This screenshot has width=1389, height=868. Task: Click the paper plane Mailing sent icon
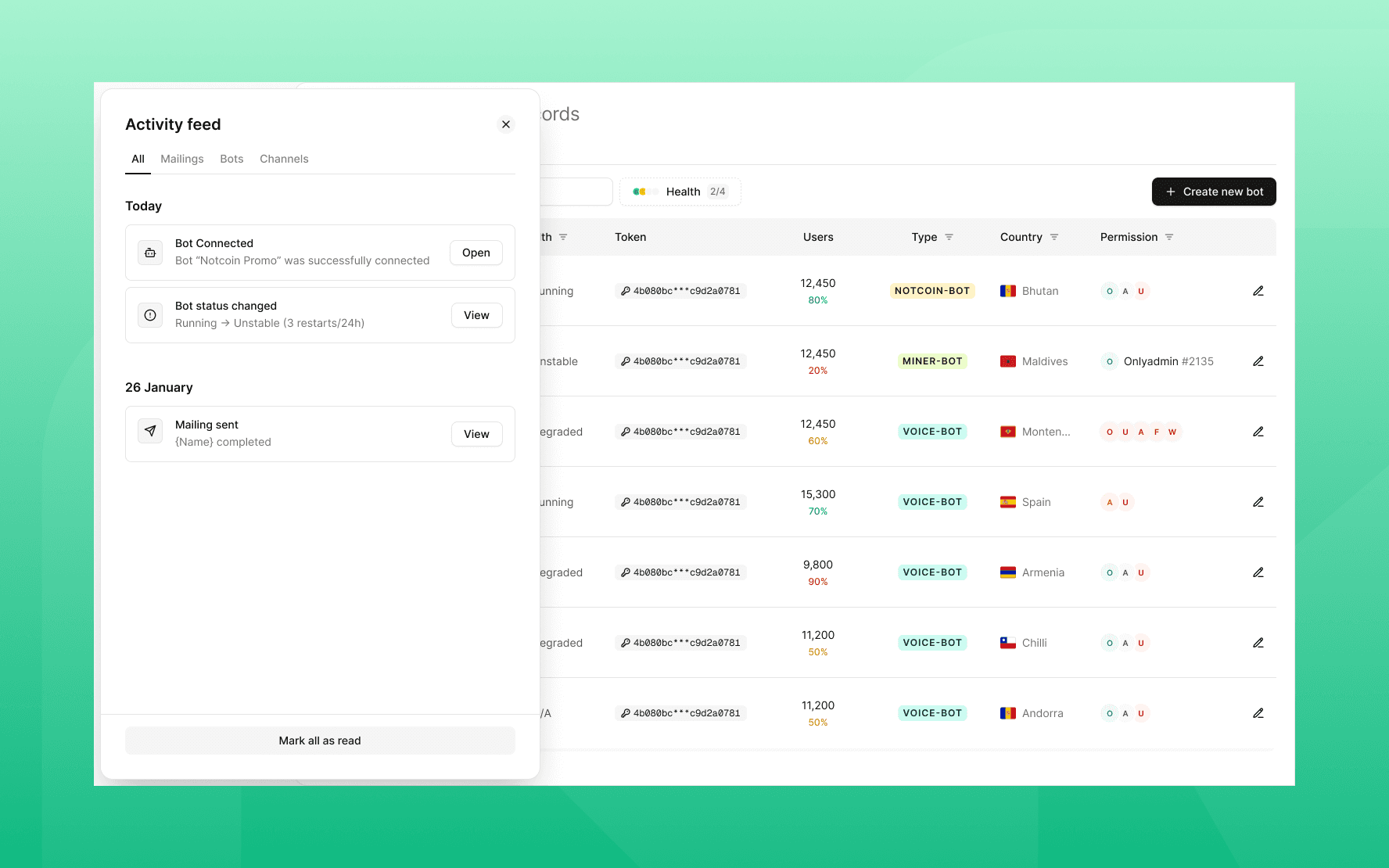[x=150, y=431]
